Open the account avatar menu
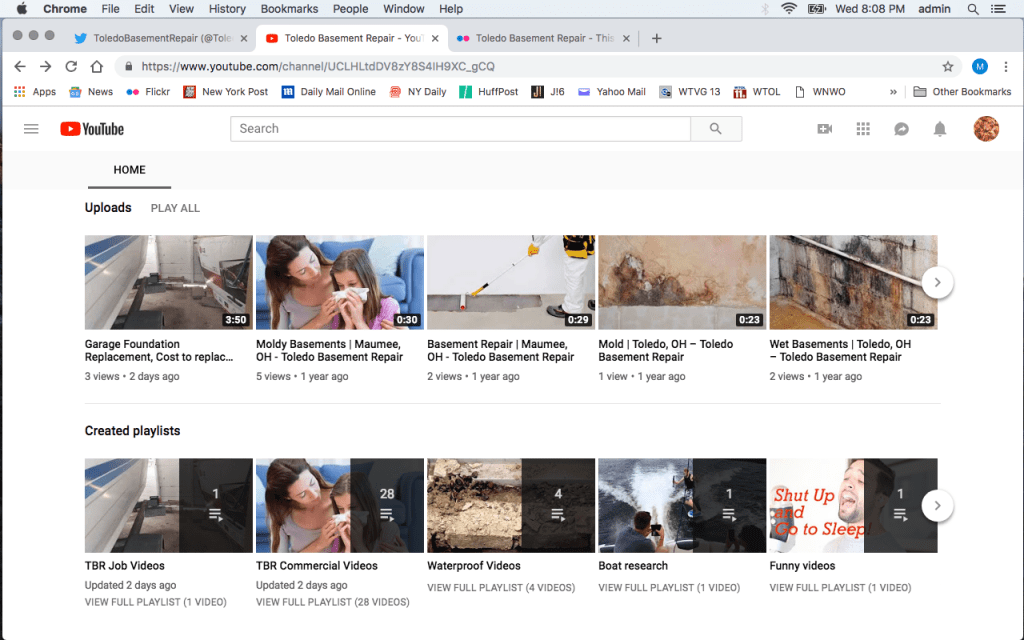Screen dimensions: 1024x640 pos(986,129)
